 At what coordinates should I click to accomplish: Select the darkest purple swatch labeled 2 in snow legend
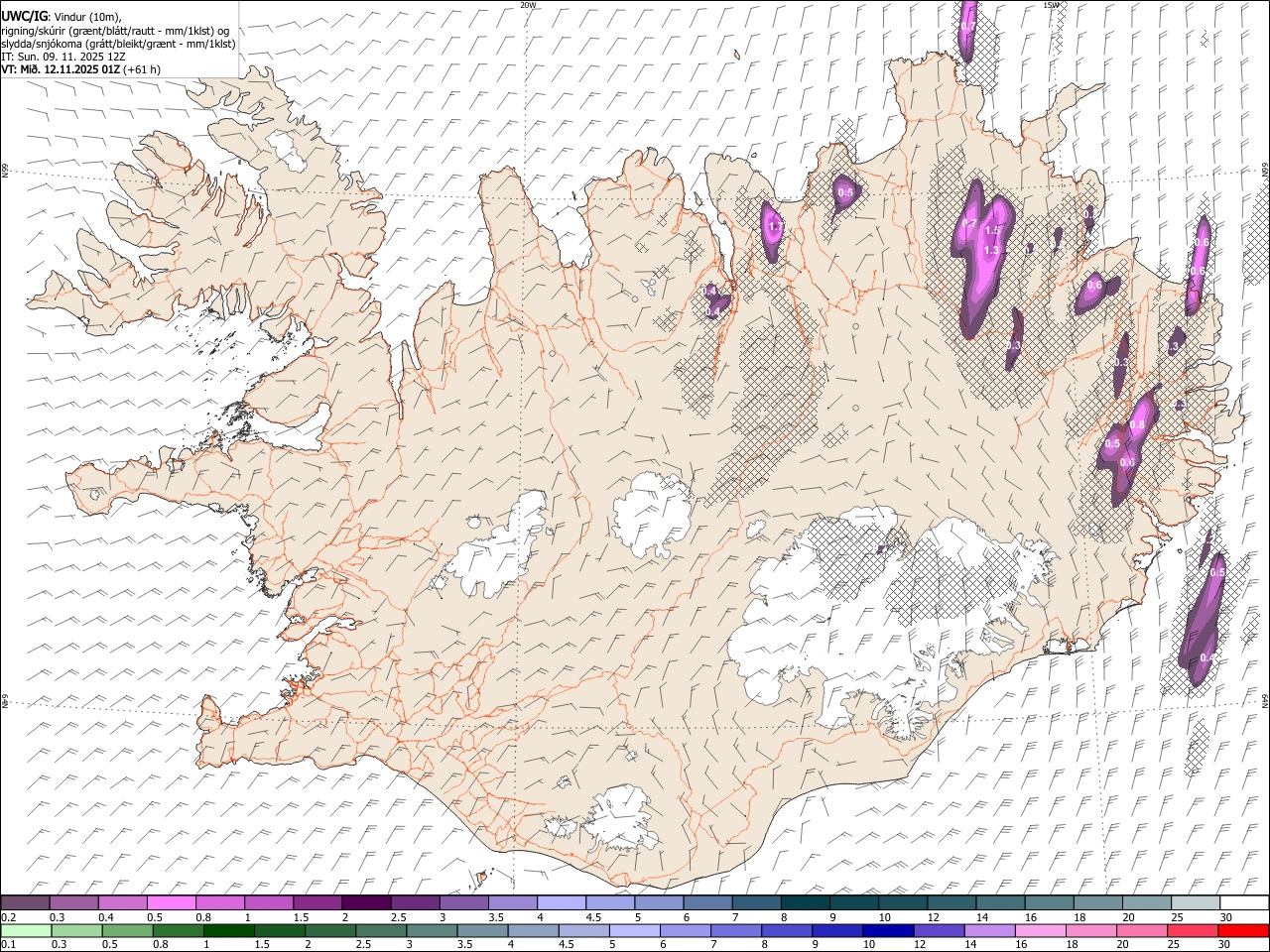[x=366, y=903]
